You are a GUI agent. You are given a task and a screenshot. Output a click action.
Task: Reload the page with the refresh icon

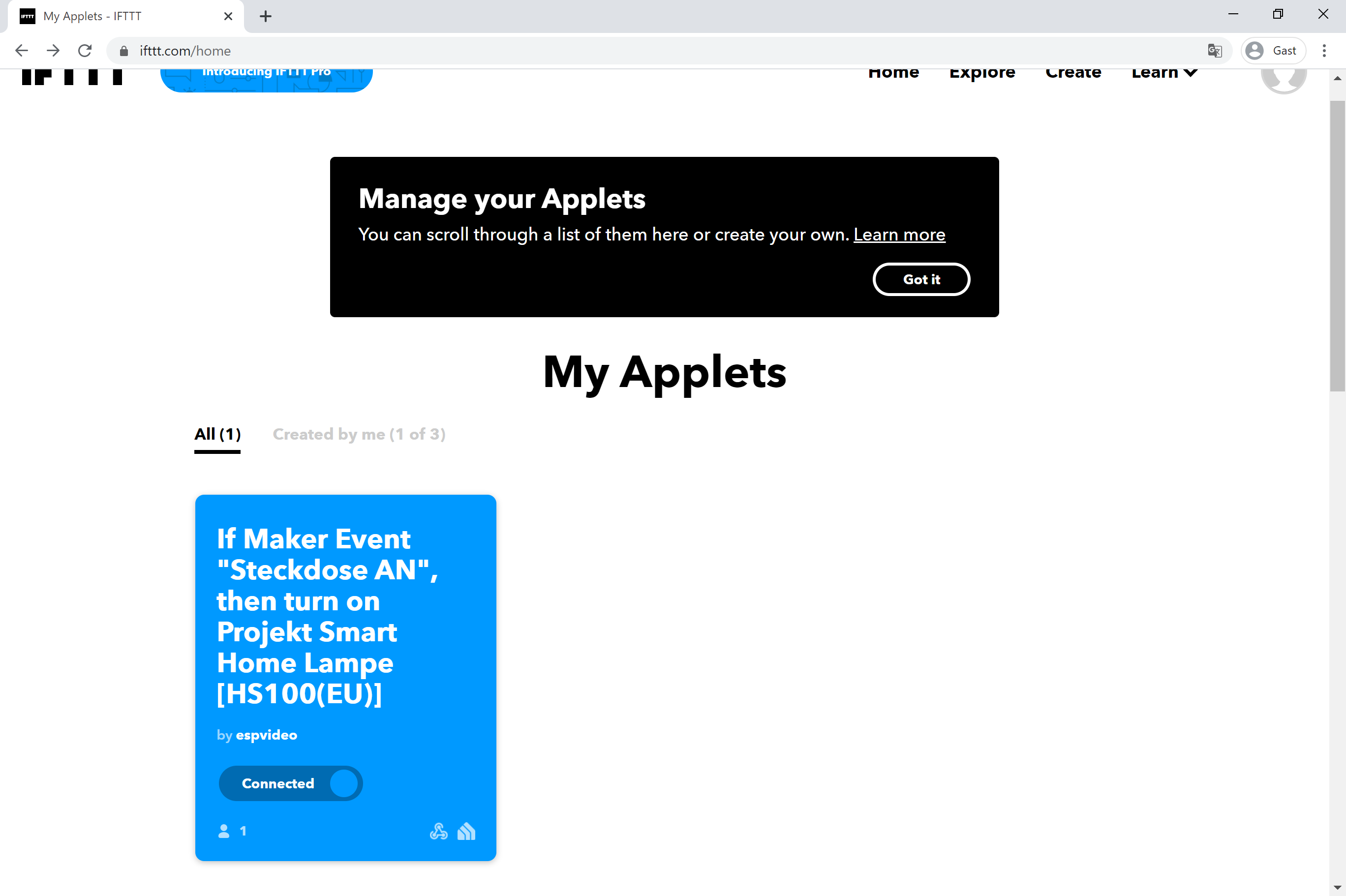(85, 51)
